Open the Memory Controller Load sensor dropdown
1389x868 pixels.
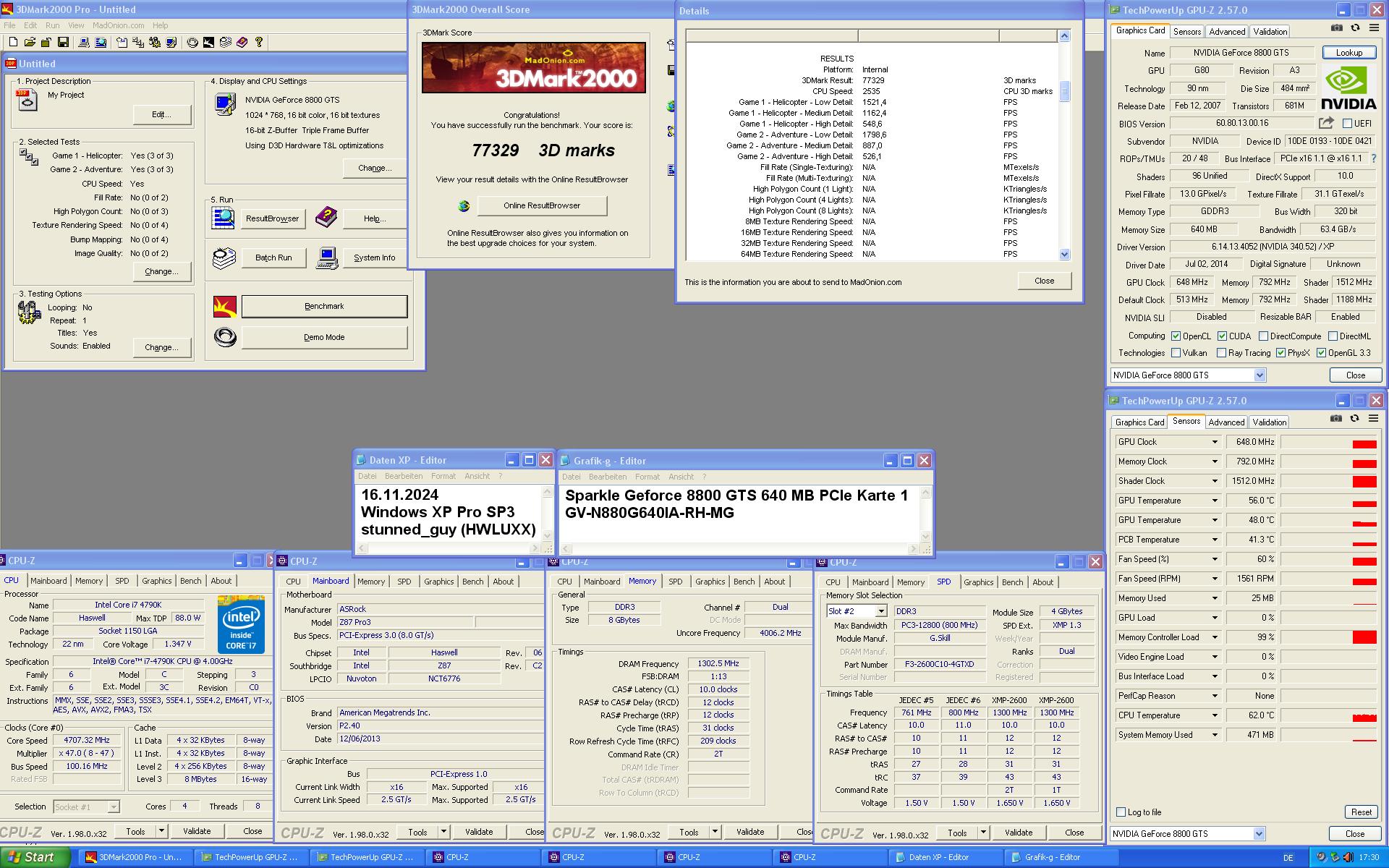tap(1215, 637)
